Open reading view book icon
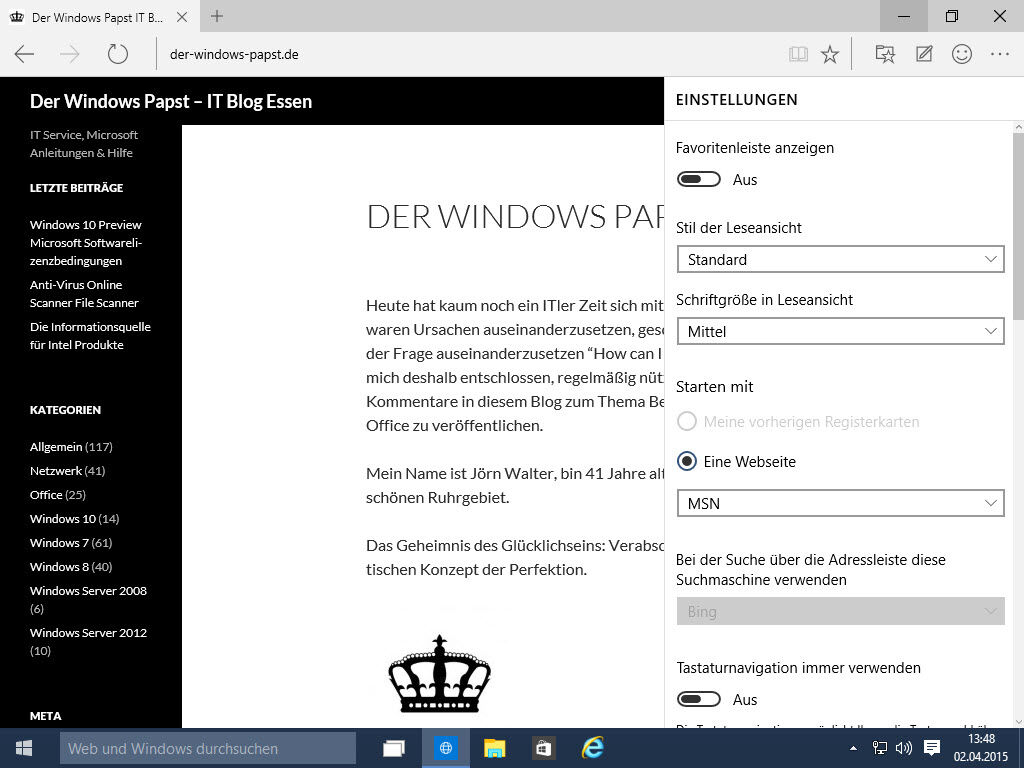 pyautogui.click(x=798, y=55)
